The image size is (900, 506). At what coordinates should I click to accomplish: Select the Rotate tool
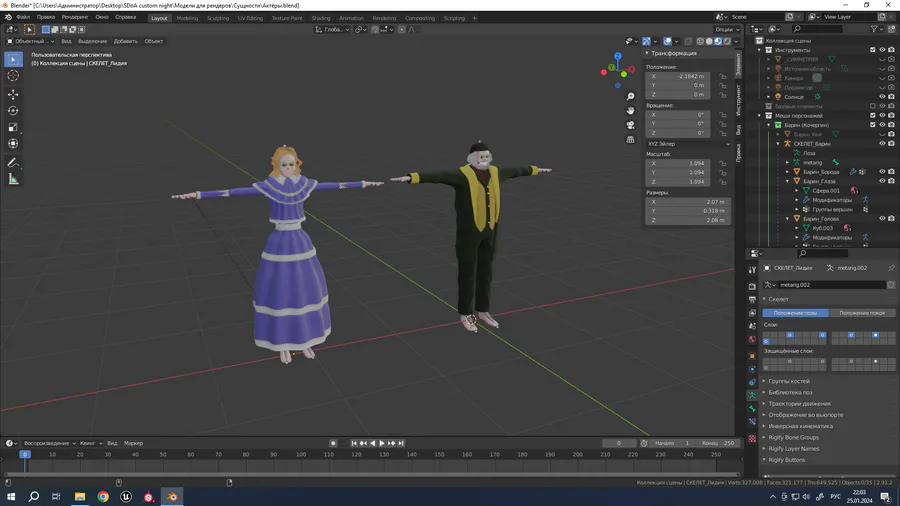[x=13, y=111]
